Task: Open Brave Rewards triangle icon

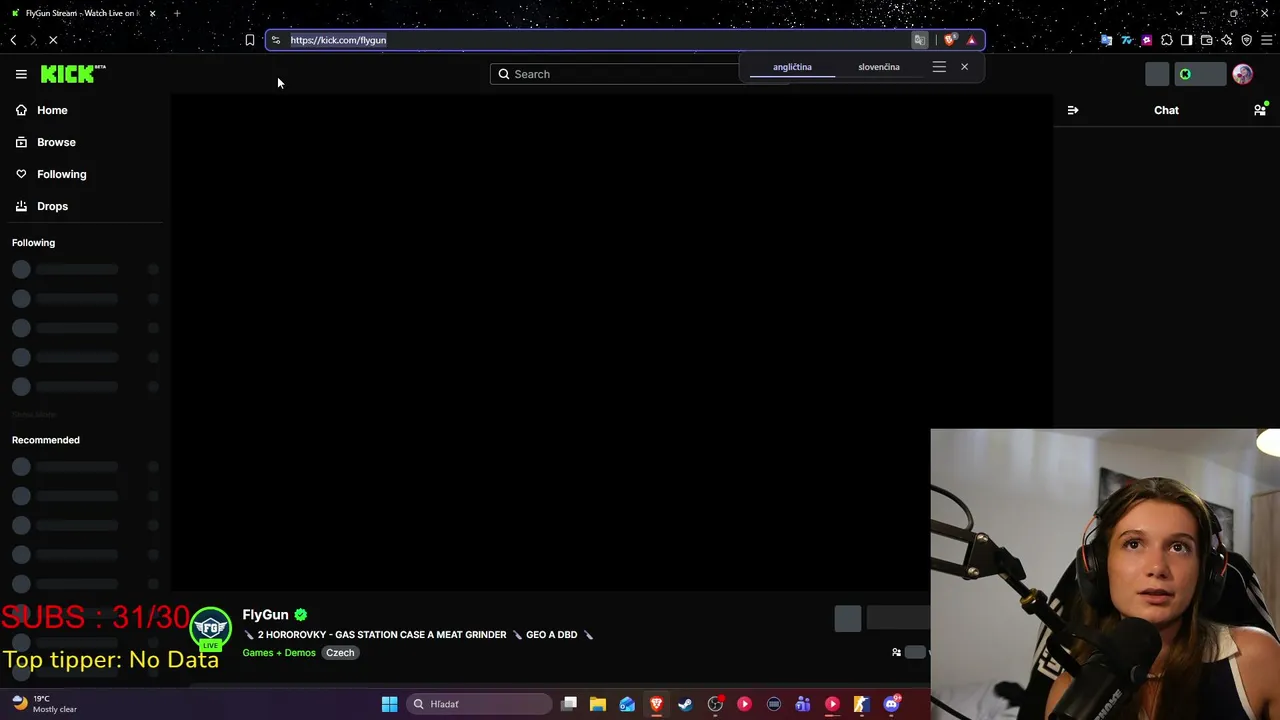Action: click(971, 40)
